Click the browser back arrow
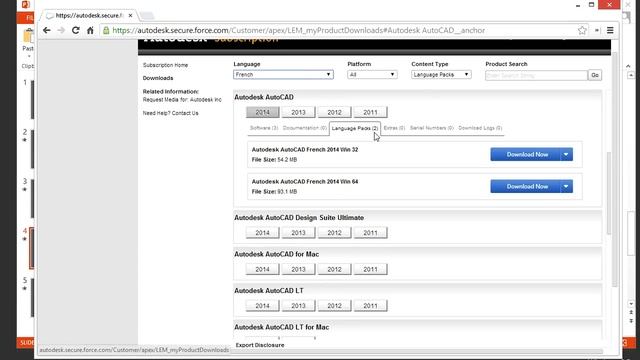Screen dimensions: 640x360 (x=47, y=30)
